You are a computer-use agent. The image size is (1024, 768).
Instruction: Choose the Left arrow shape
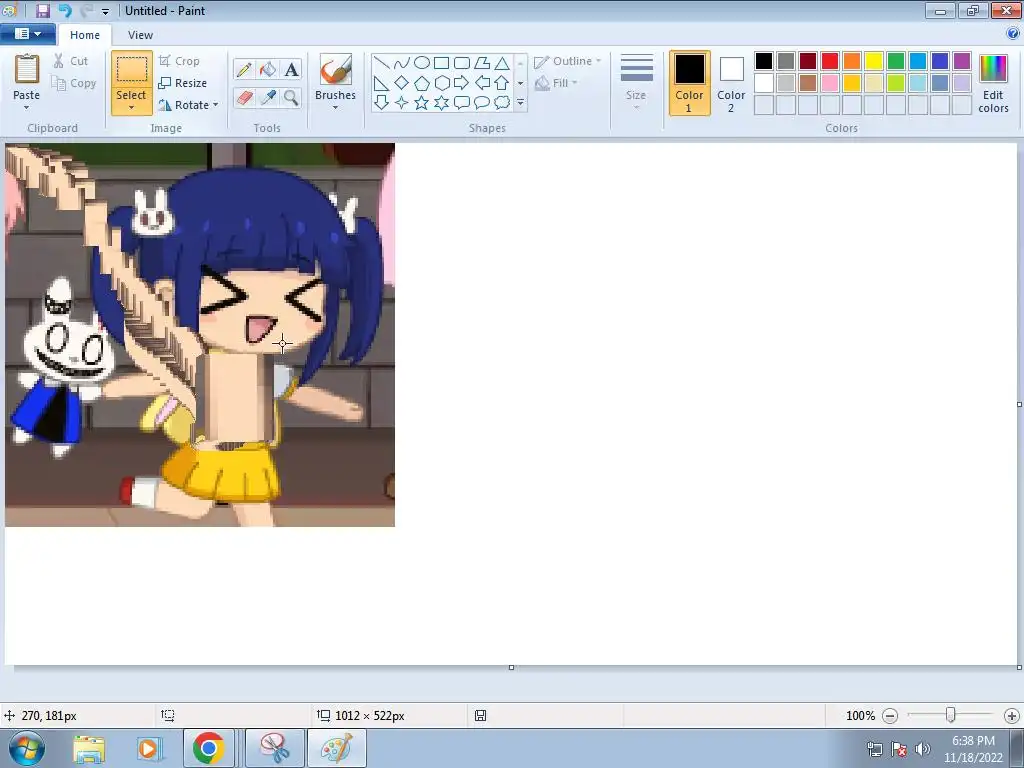(x=482, y=83)
